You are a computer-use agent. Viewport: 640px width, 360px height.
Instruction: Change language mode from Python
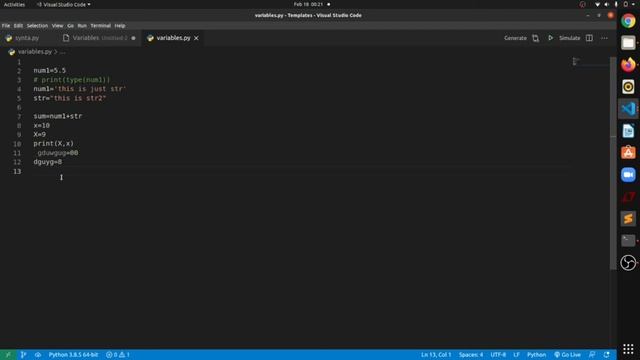pyautogui.click(x=536, y=355)
